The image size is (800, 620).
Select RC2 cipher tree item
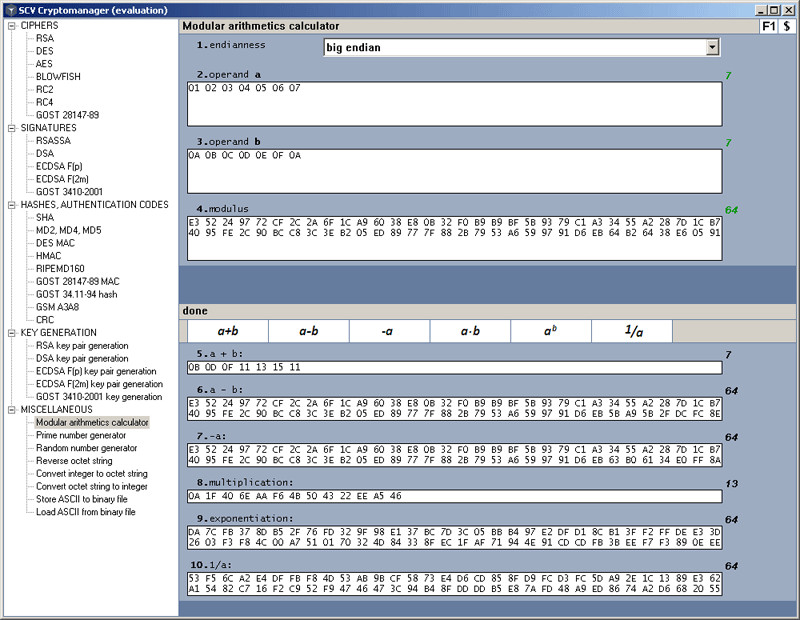point(44,89)
